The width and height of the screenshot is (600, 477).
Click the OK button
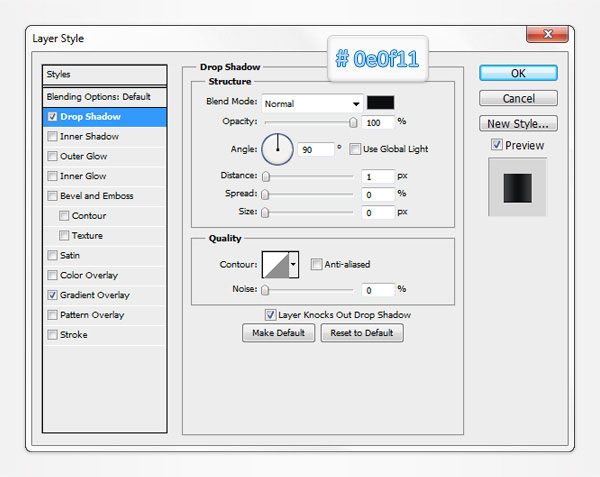[x=517, y=73]
